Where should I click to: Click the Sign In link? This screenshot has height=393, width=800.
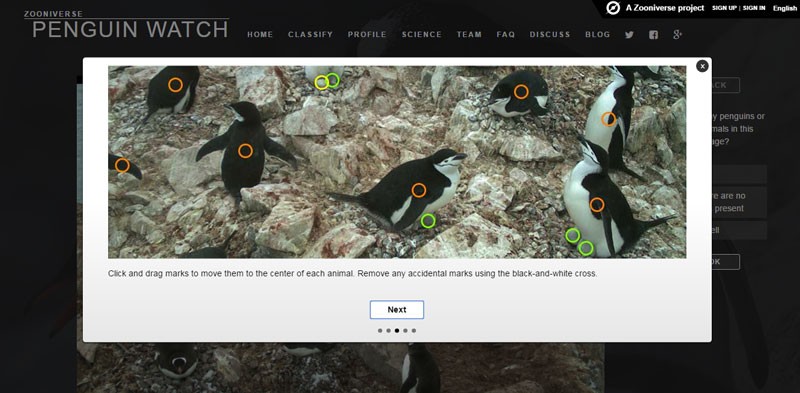[754, 8]
